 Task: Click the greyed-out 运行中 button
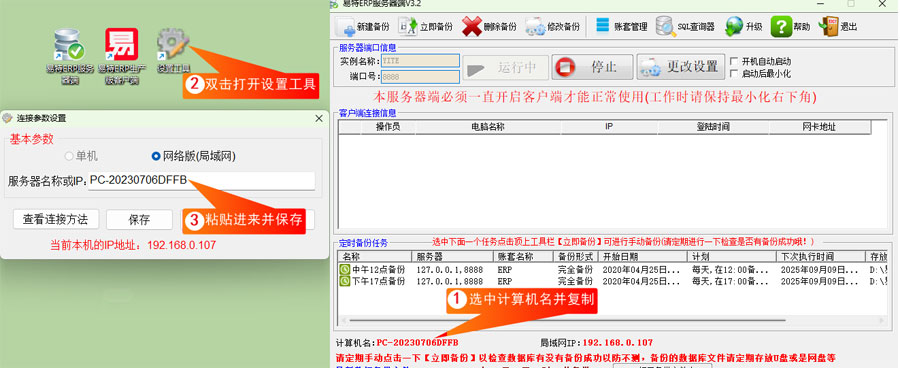click(506, 68)
